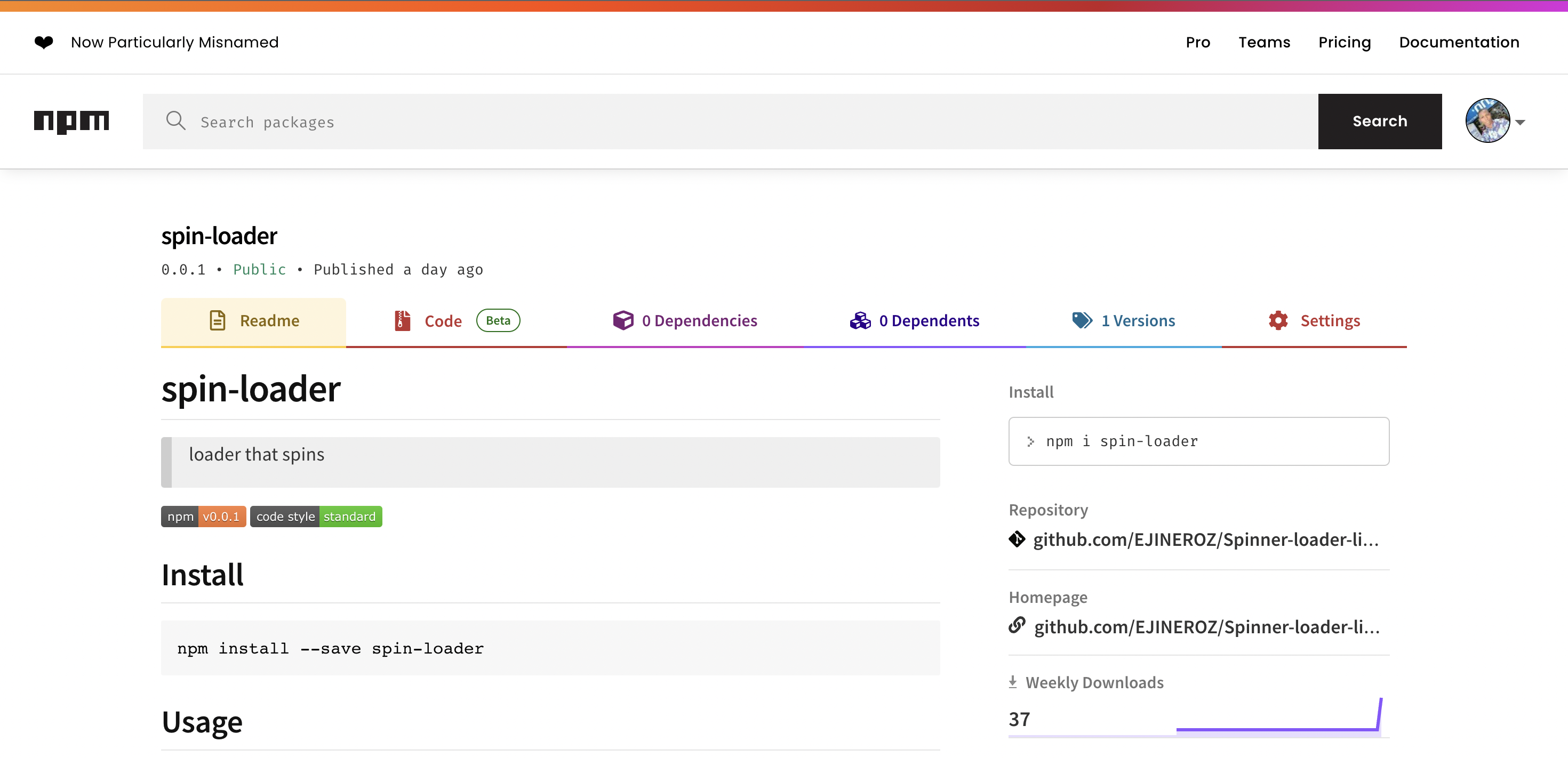Click the Readme document icon

click(217, 320)
